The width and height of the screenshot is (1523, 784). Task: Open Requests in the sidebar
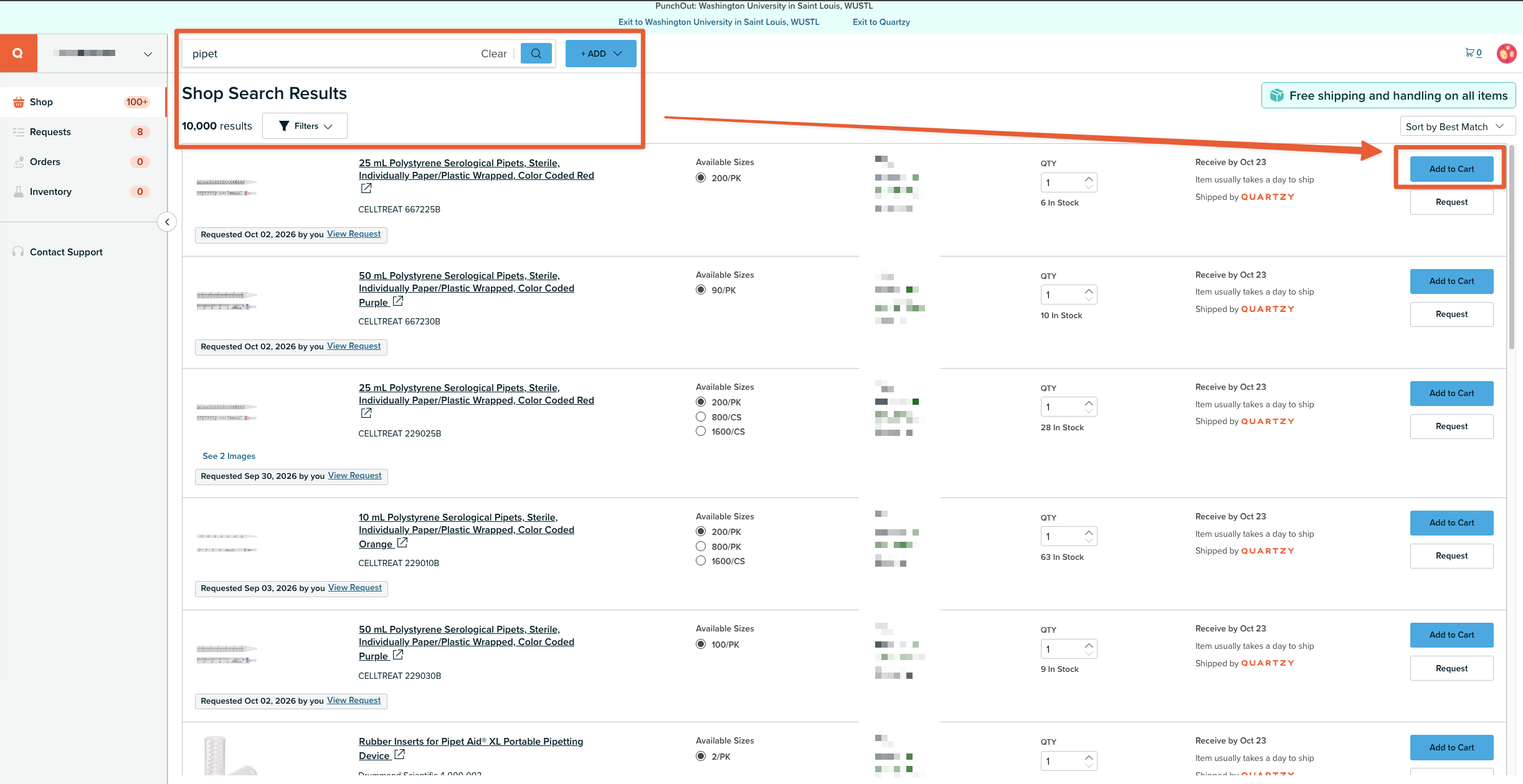pos(83,132)
